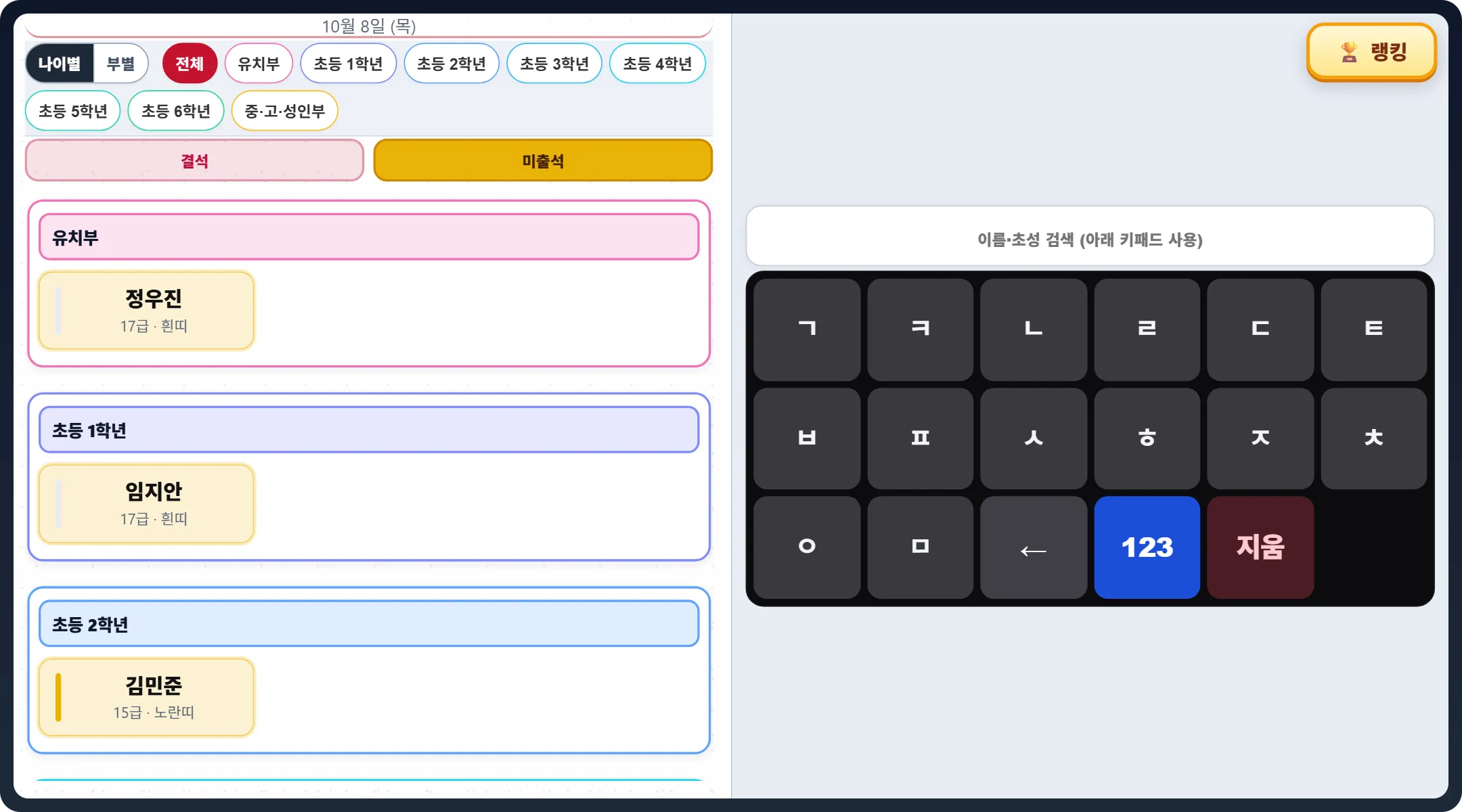The image size is (1462, 812).
Task: Clear search with 지움 key
Action: coord(1260,547)
